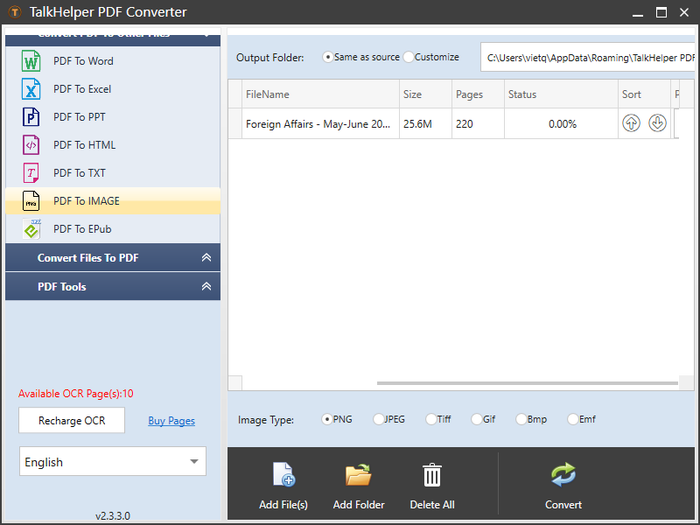Screen dimensions: 700x525
Task: Select Same as source output option
Action: 361,57
